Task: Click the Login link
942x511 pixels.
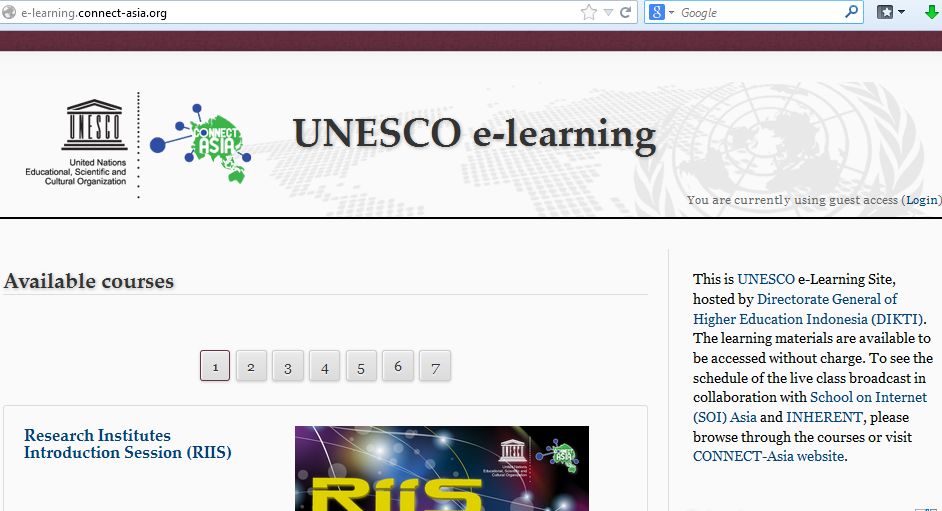Action: (921, 200)
